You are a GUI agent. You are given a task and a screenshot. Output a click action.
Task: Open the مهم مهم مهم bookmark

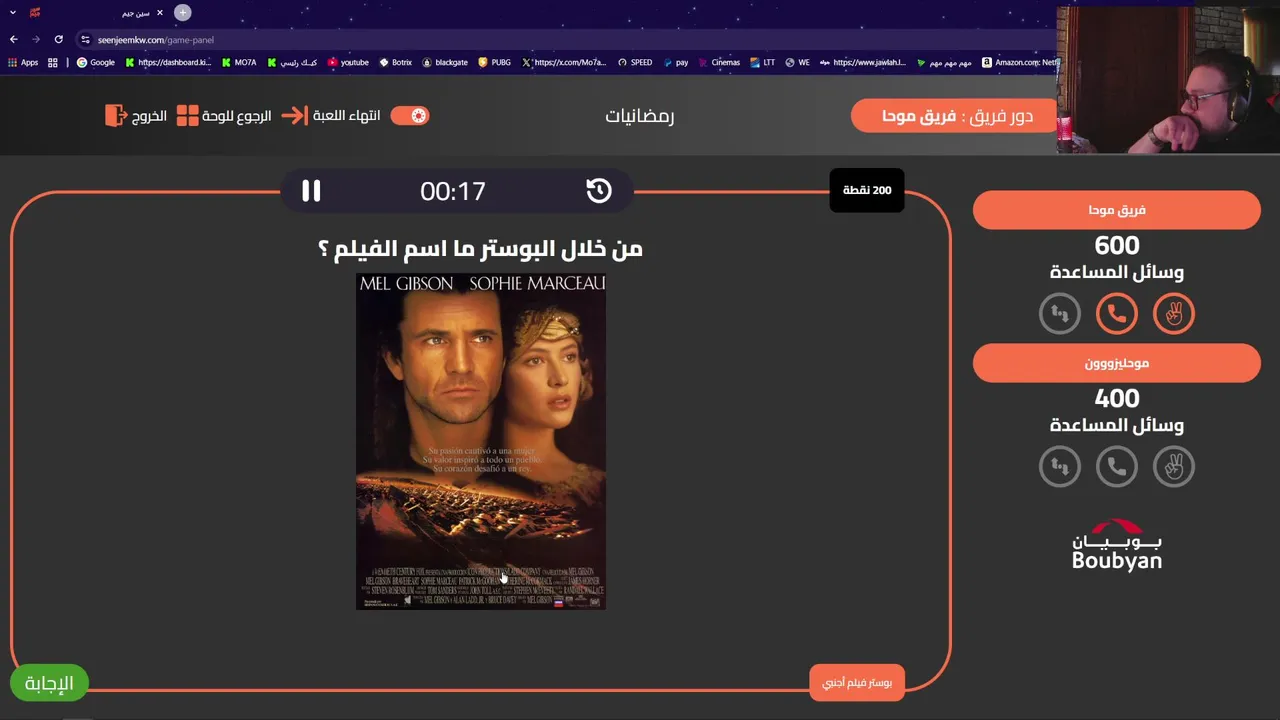click(x=944, y=62)
